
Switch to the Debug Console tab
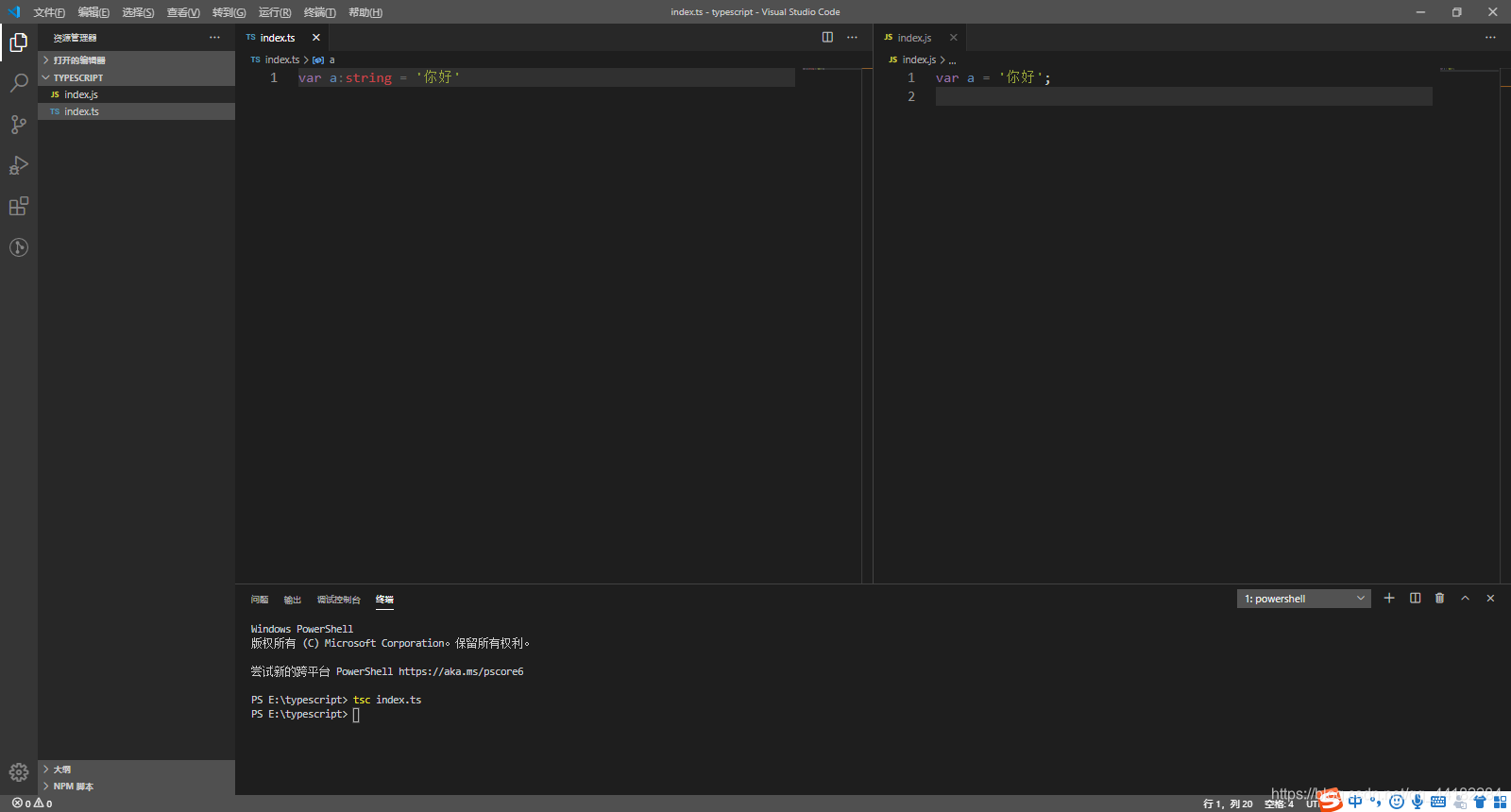click(339, 600)
